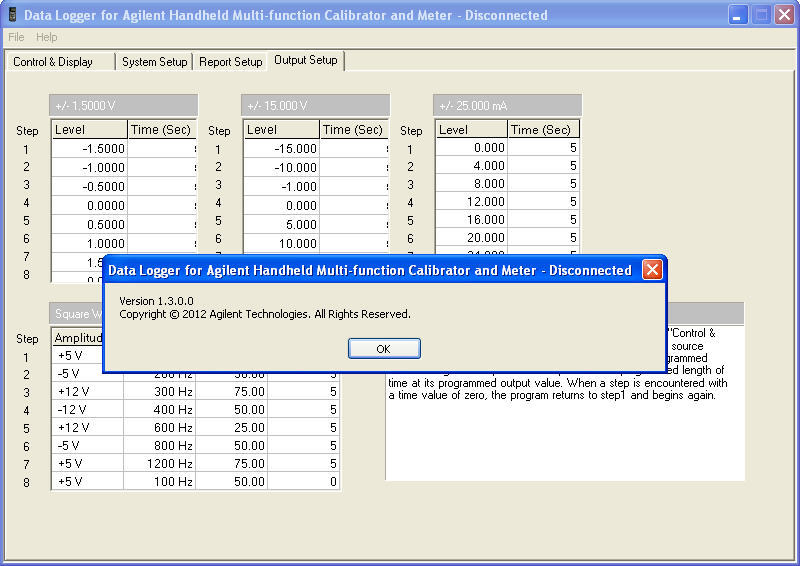This screenshot has height=566, width=800.
Task: Select amplitude -12 V in step 4
Action: pos(88,409)
